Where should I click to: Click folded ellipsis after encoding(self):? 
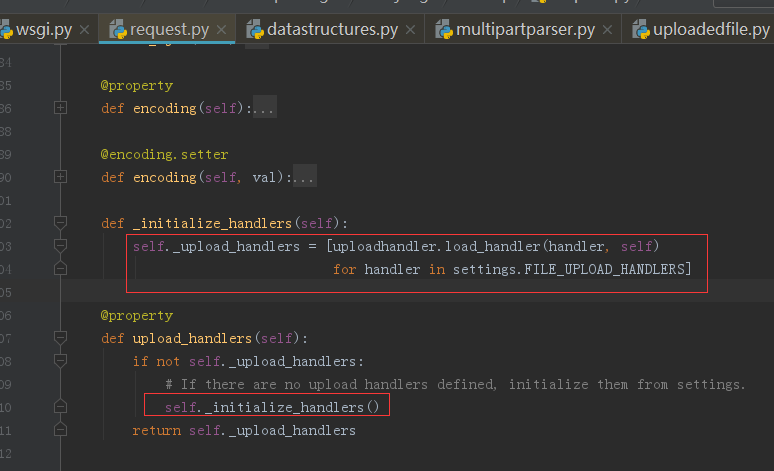tap(265, 108)
